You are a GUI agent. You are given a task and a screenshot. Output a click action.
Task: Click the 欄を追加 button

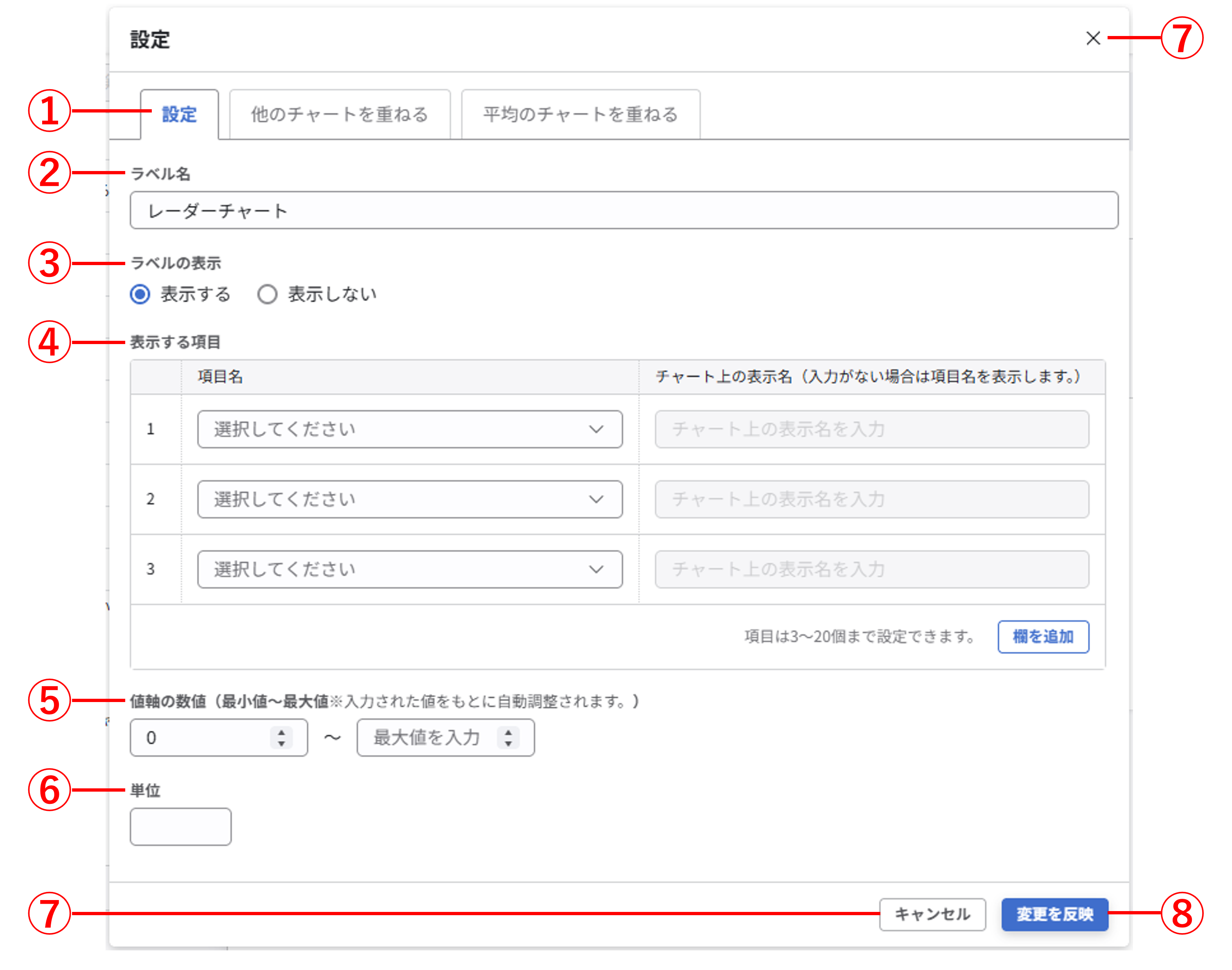[x=1043, y=637]
